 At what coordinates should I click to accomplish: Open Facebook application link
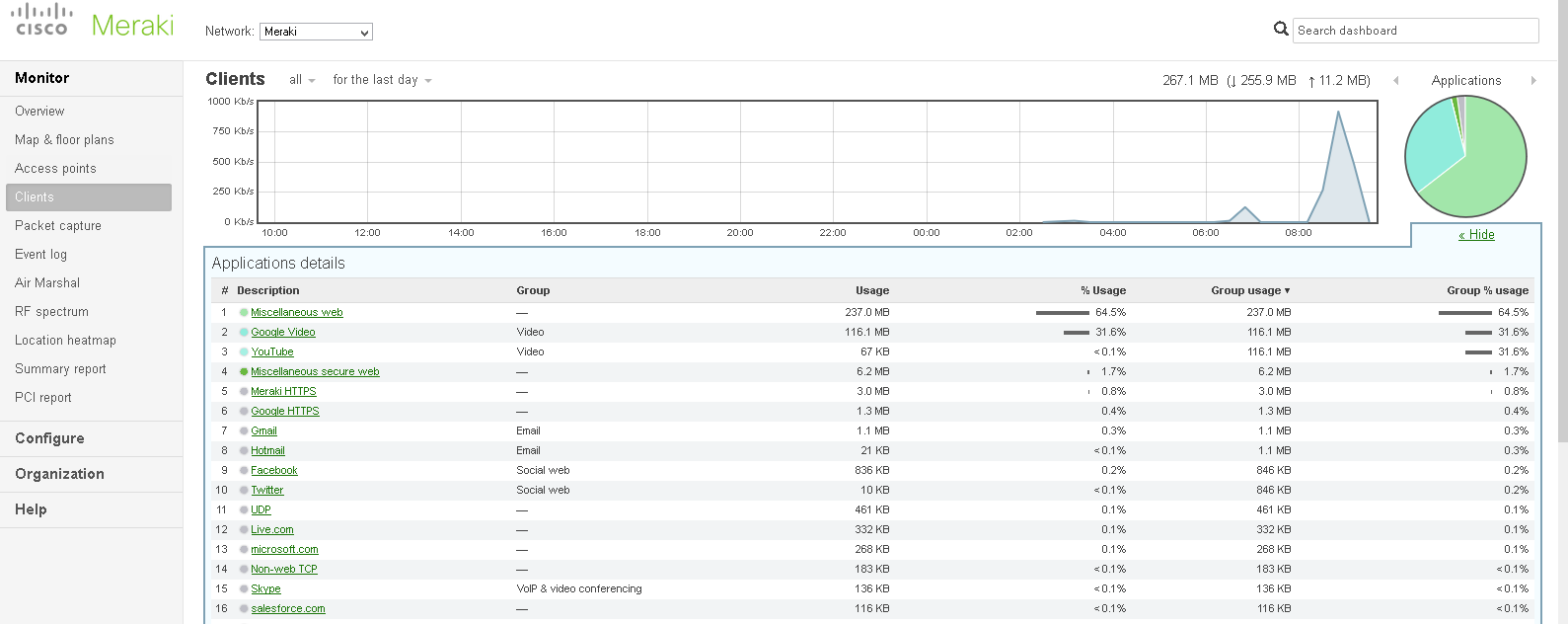pos(274,470)
